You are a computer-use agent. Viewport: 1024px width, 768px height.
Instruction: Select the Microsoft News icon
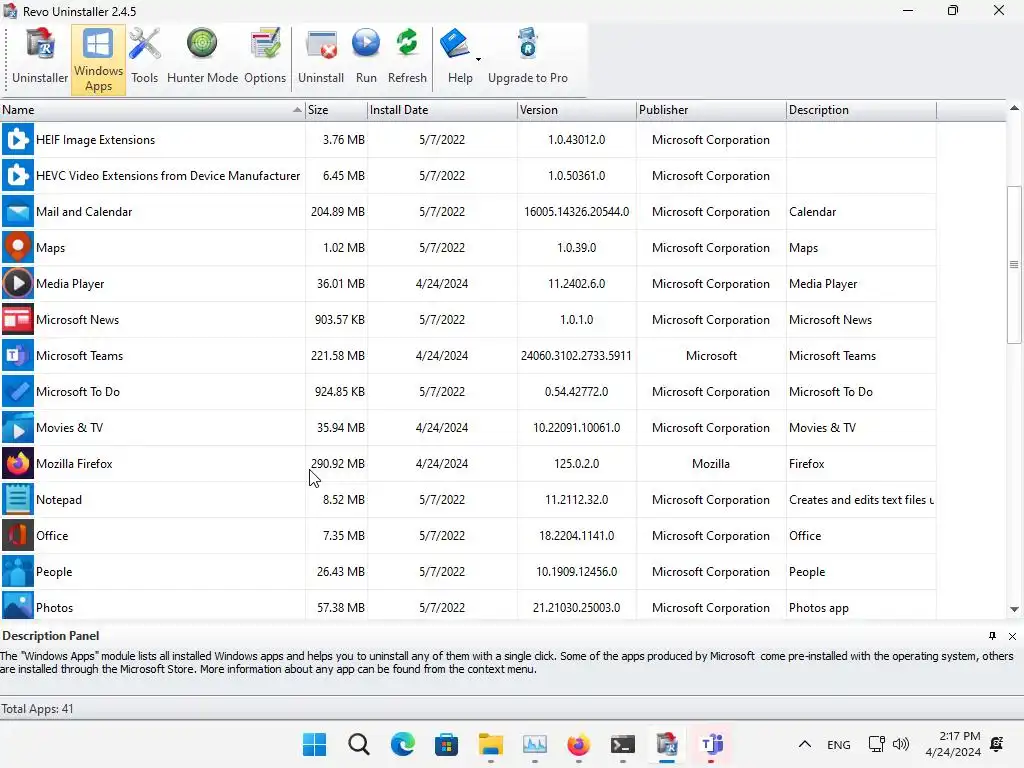[x=18, y=319]
